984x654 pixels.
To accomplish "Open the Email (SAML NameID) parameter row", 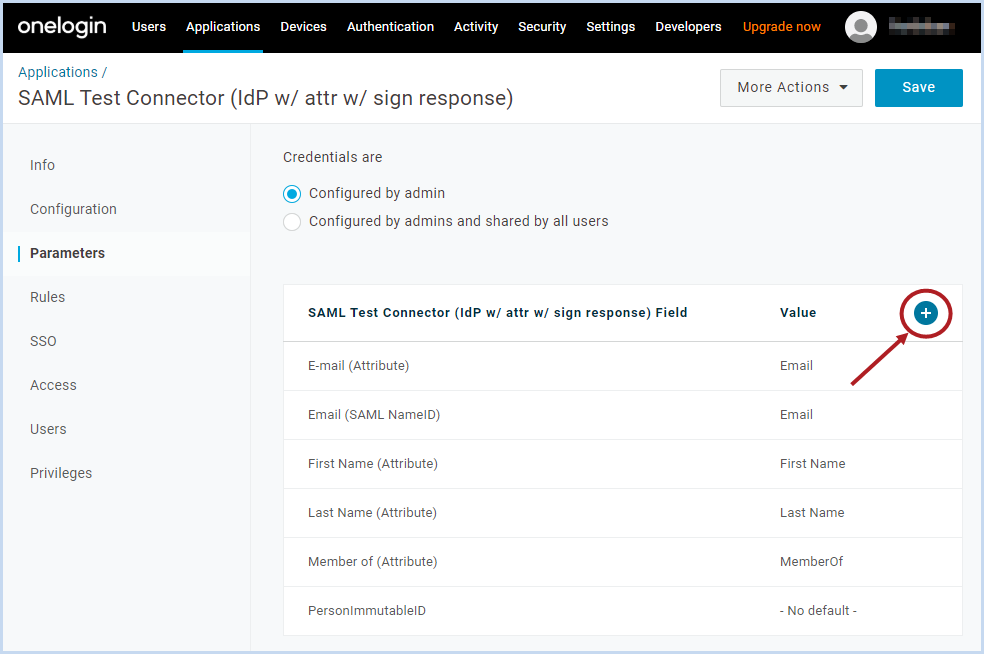I will click(x=623, y=415).
